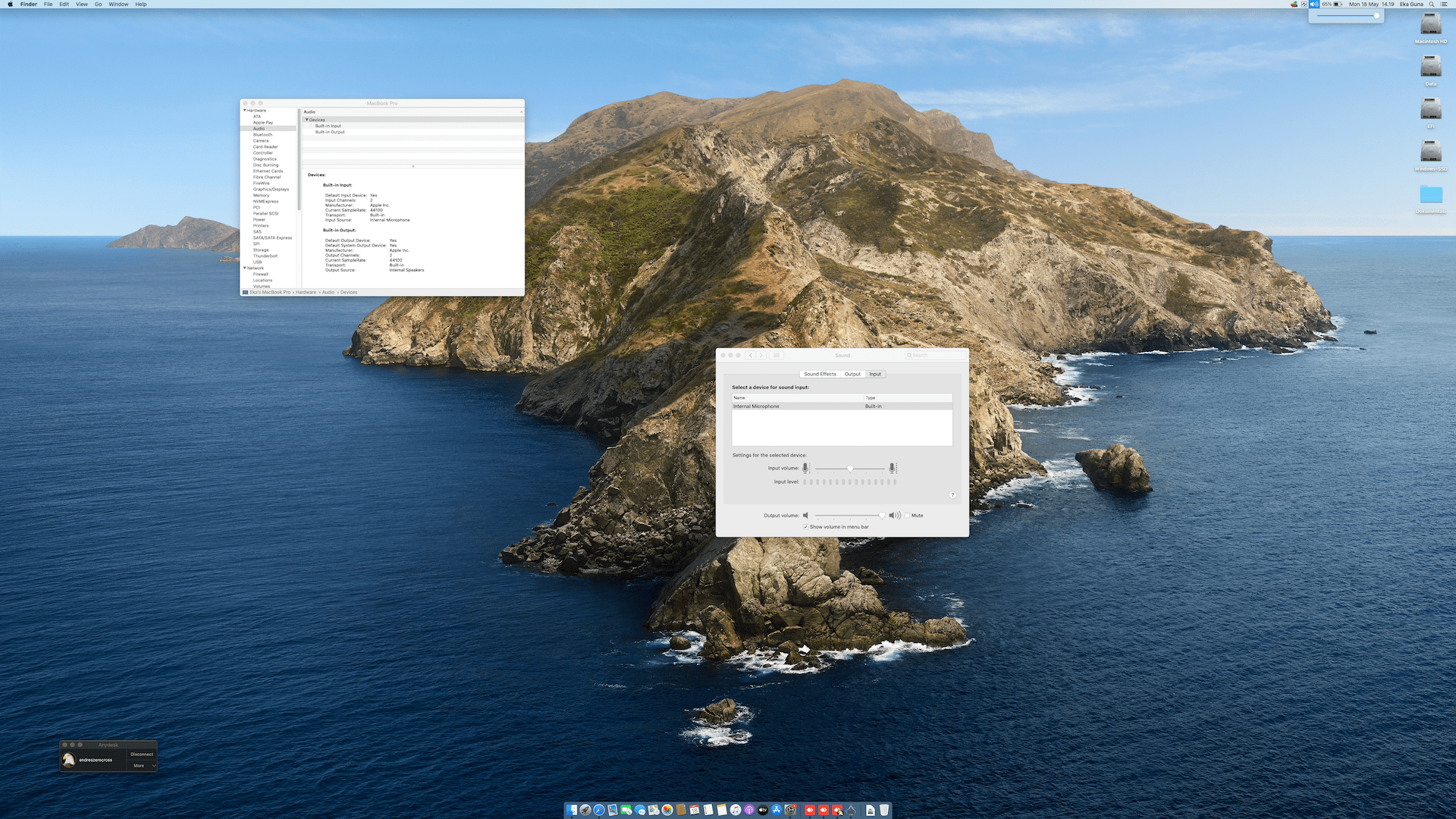Uncheck Show volume in menu bar
Image resolution: width=1456 pixels, height=819 pixels.
(x=805, y=527)
